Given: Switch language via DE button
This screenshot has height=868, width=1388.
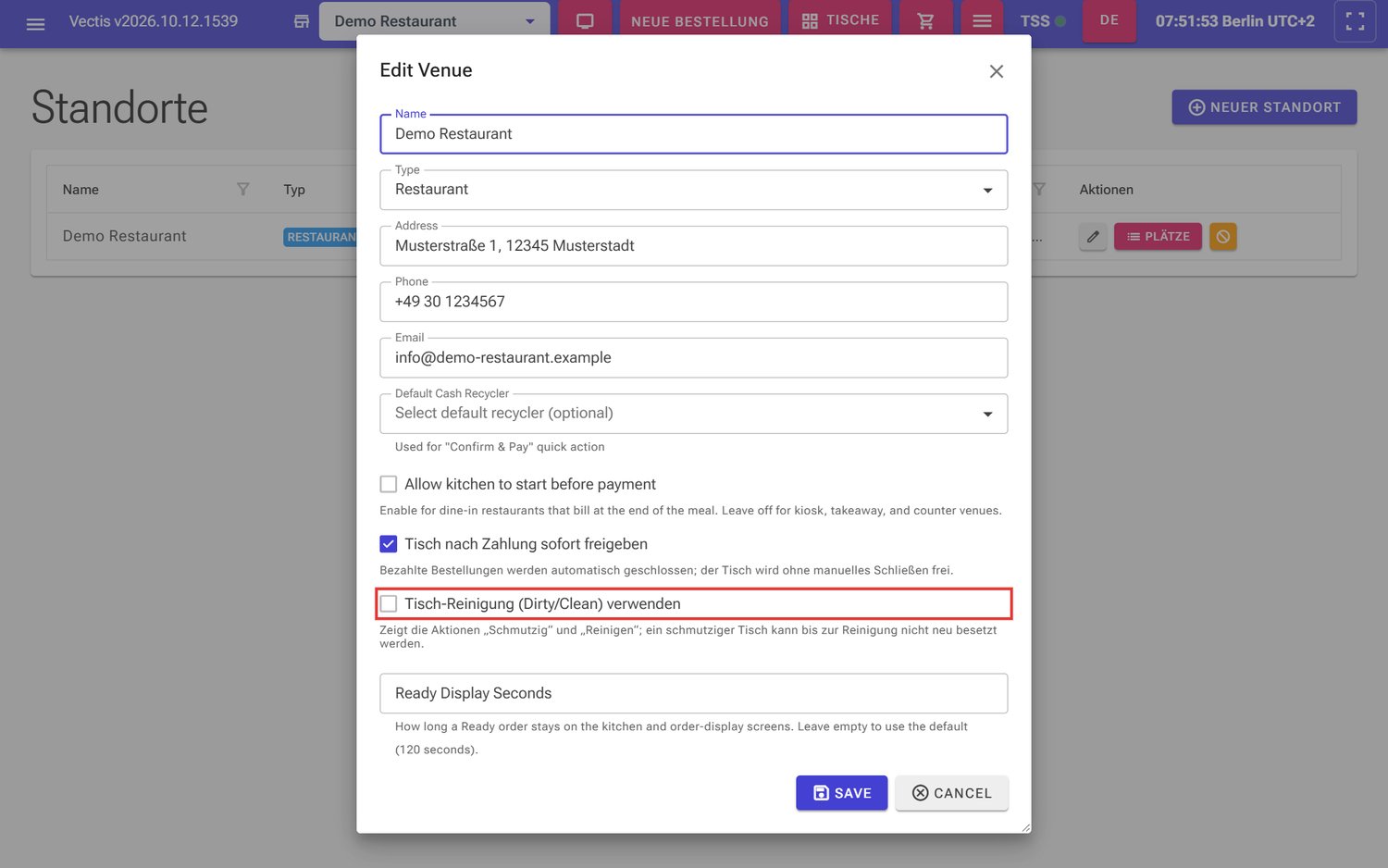Looking at the screenshot, I should click(x=1109, y=20).
